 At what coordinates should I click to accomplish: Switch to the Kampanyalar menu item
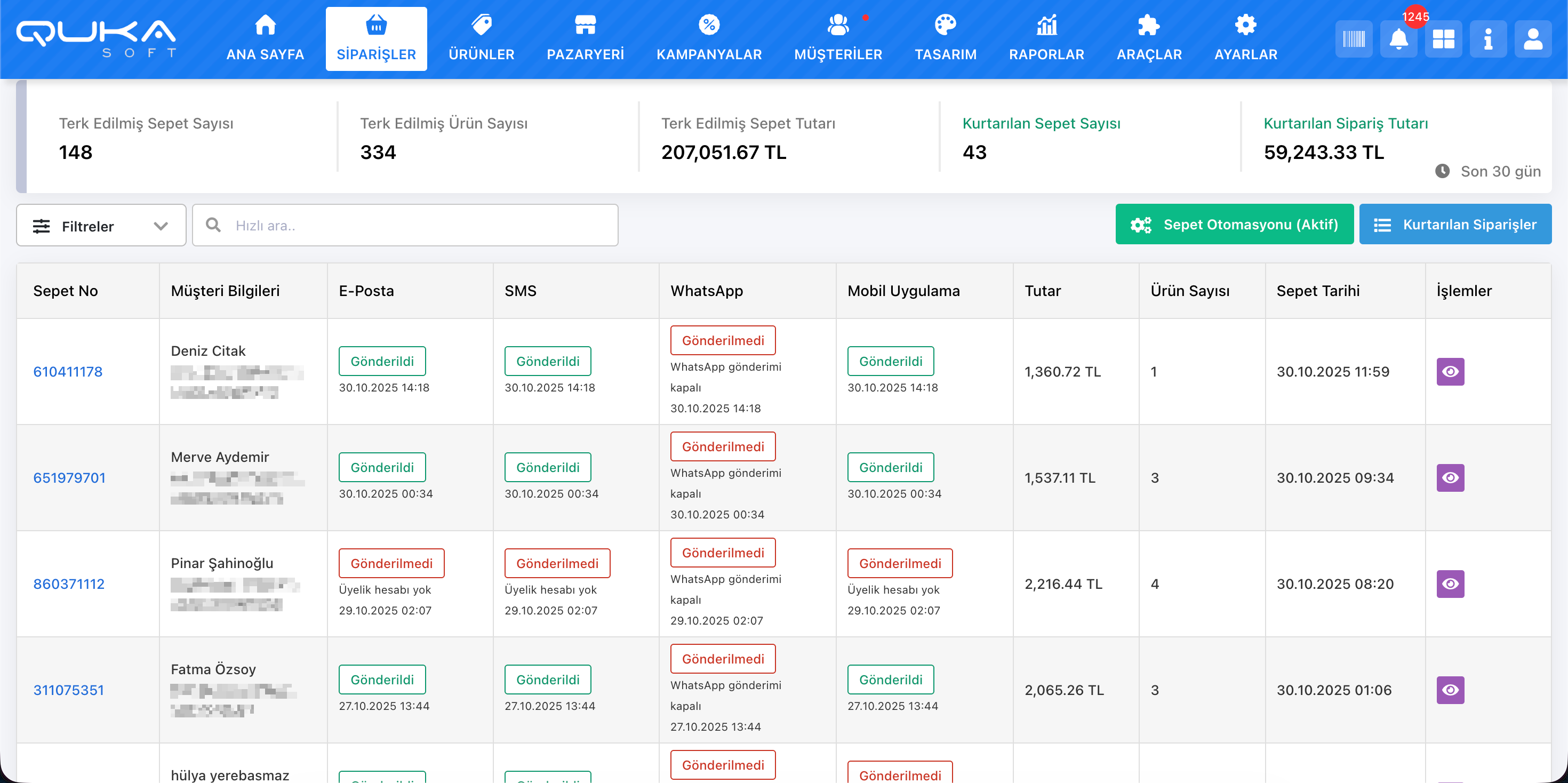point(708,39)
